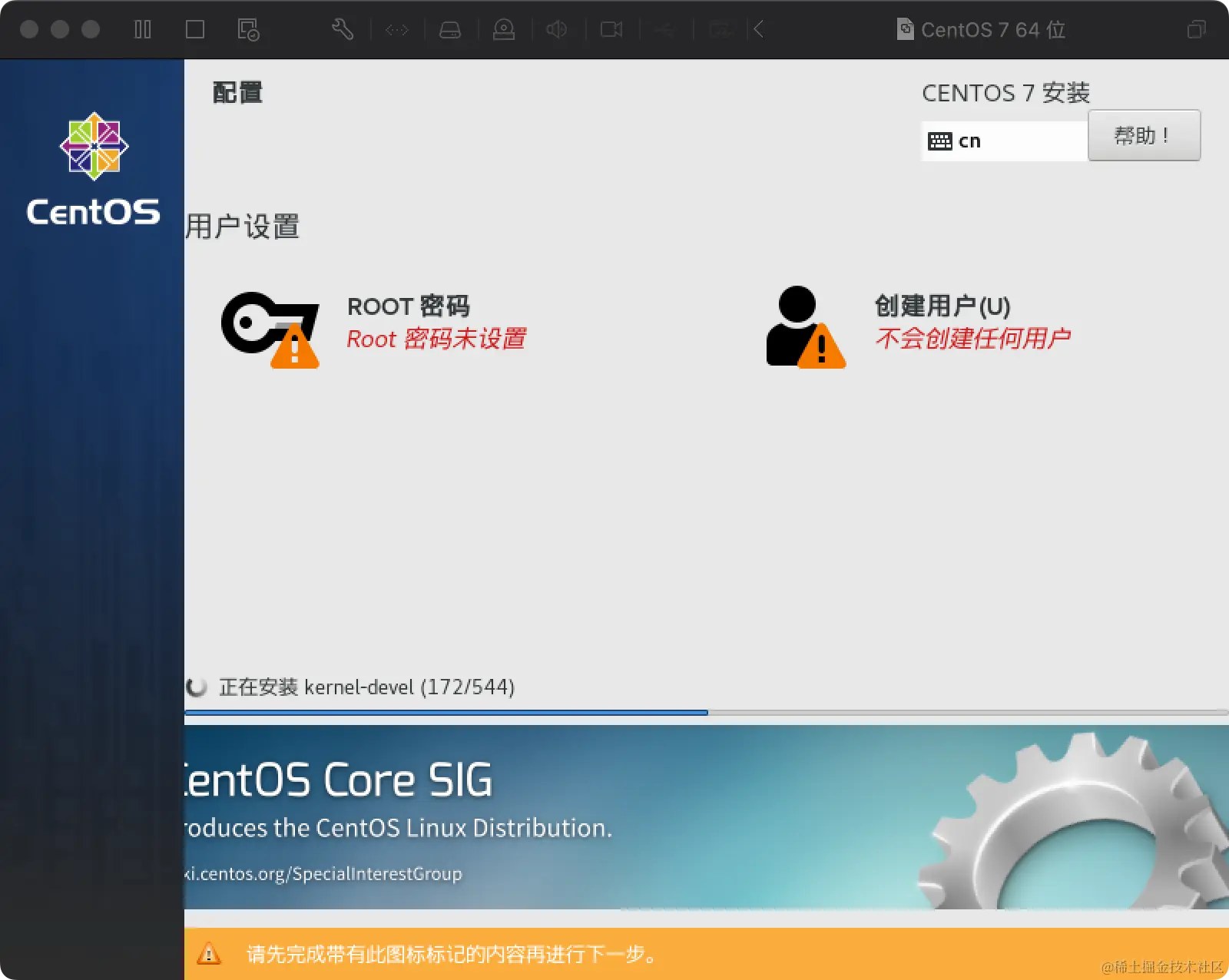Click the installation progress bar
Screen dimensions: 1229x980
point(706,713)
